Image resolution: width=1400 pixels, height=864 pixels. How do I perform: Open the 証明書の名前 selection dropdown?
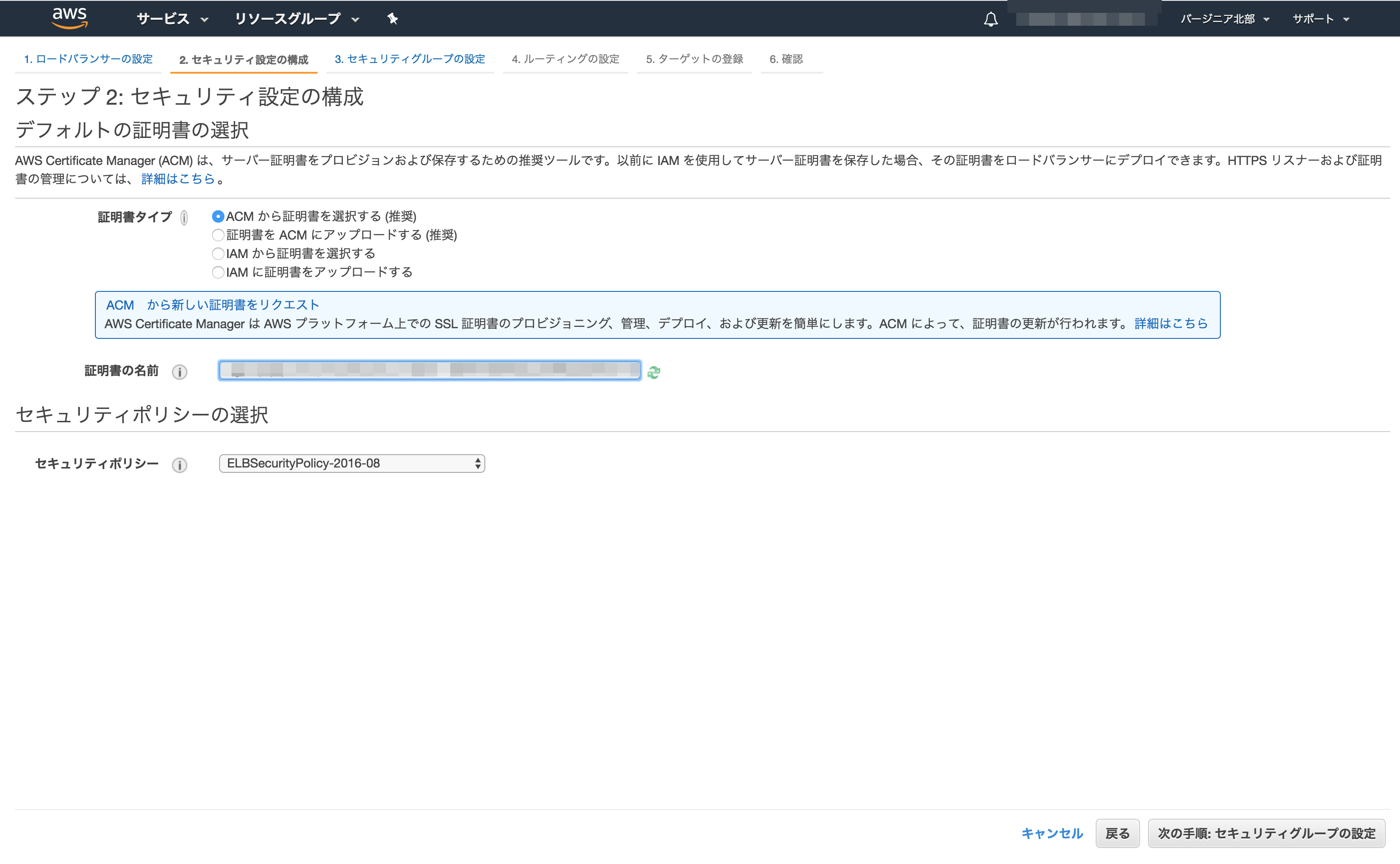(x=430, y=370)
